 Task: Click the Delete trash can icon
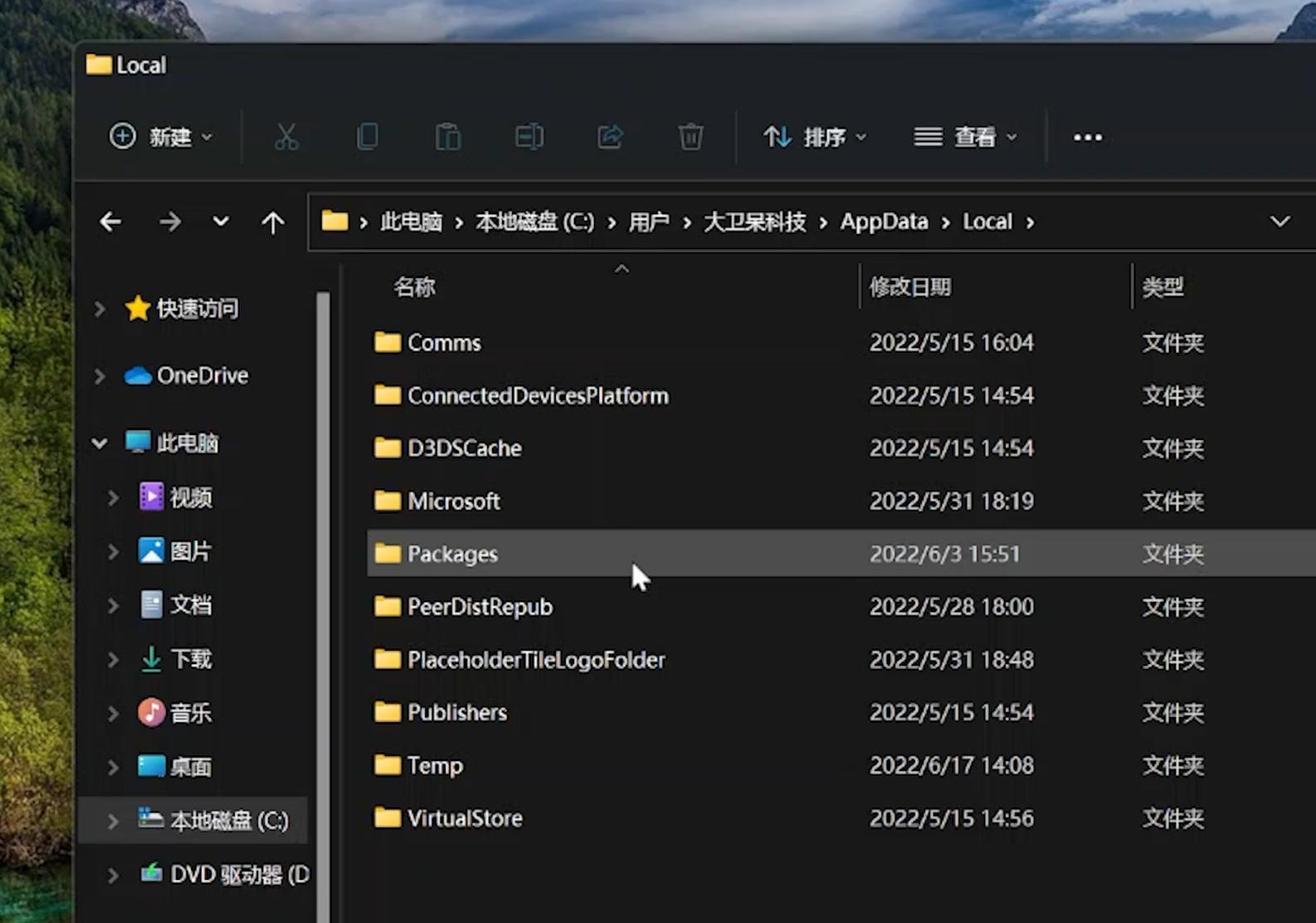(690, 137)
